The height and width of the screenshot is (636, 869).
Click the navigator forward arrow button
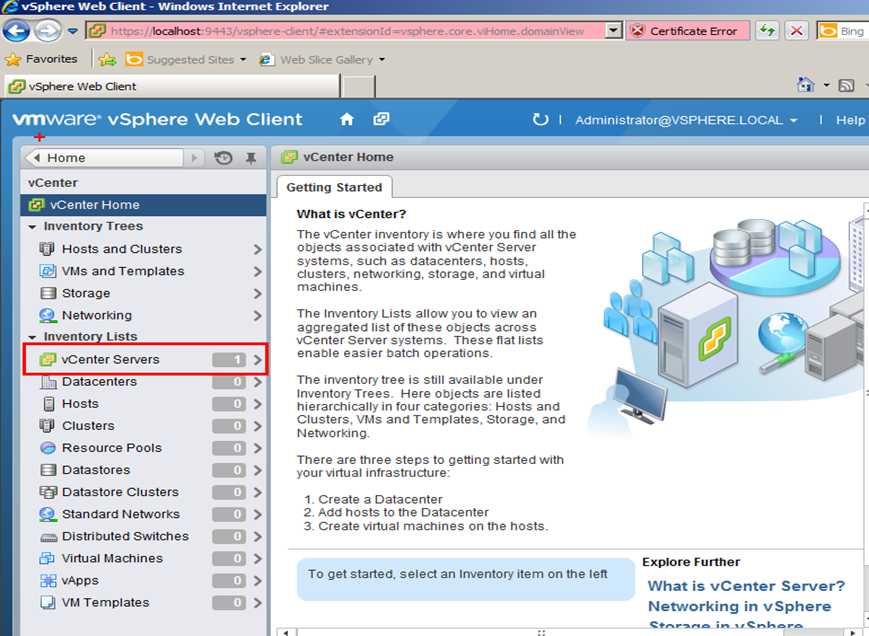click(x=194, y=158)
